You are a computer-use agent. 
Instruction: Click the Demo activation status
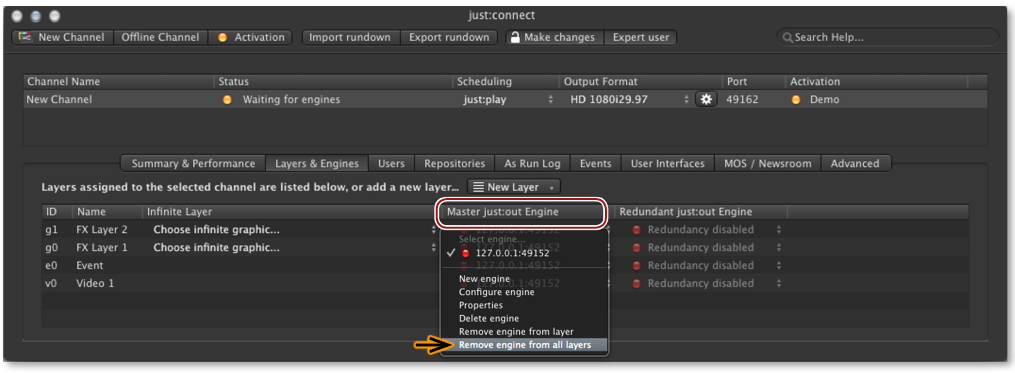(x=824, y=100)
